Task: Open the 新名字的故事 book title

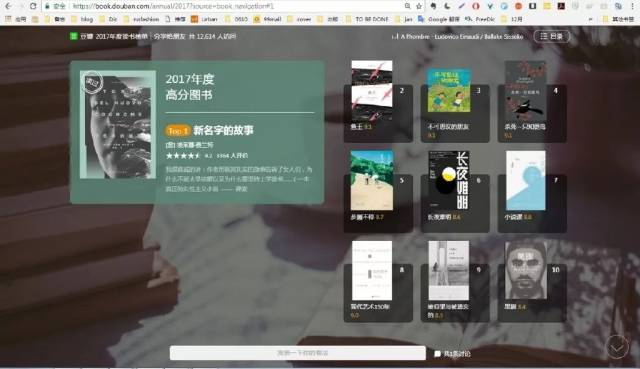Action: coord(223,130)
